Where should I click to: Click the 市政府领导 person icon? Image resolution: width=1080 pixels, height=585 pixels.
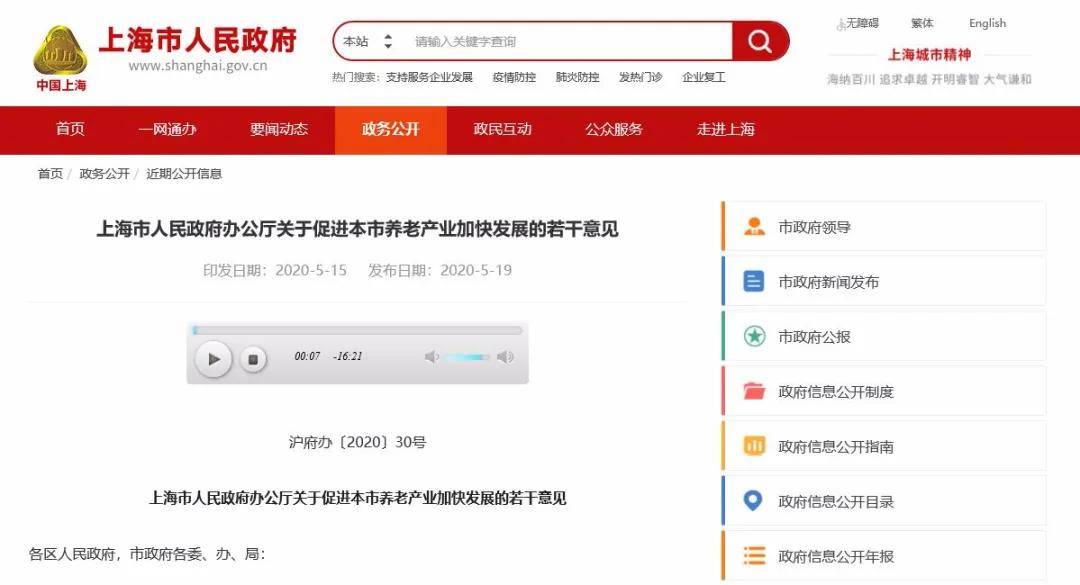point(754,227)
